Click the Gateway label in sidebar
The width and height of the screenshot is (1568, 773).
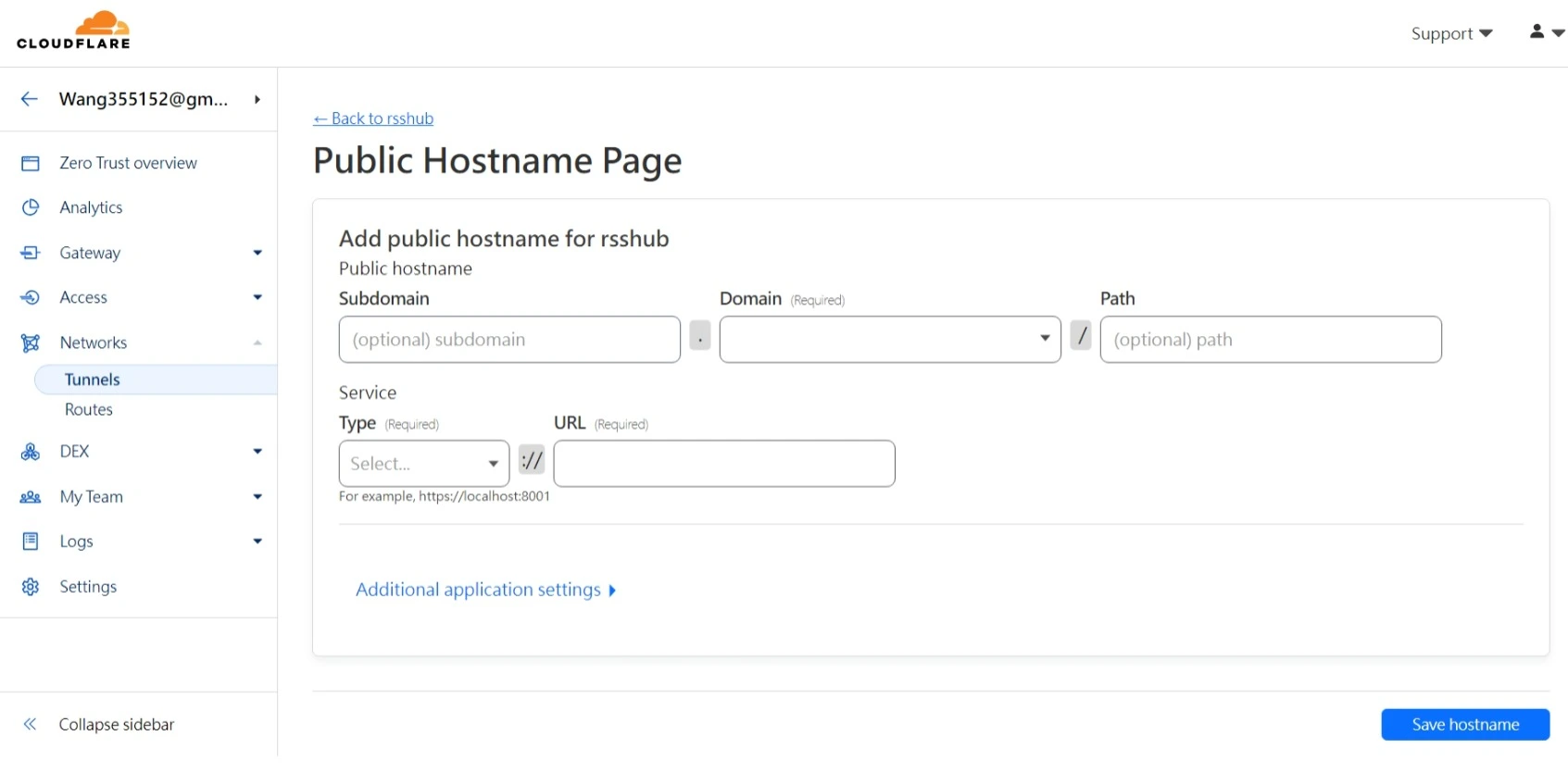click(90, 253)
